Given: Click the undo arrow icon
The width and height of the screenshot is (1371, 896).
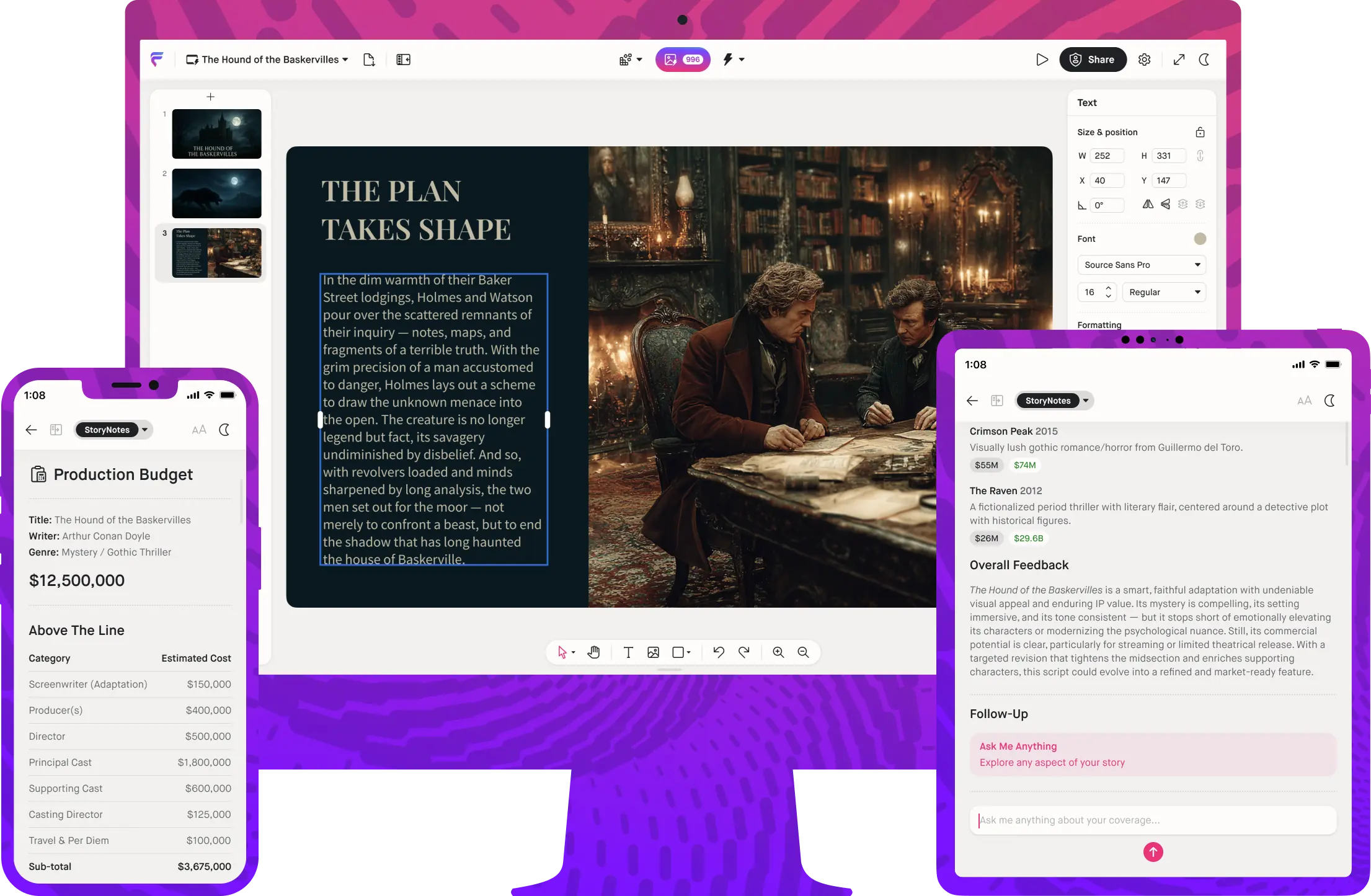Looking at the screenshot, I should coord(719,652).
